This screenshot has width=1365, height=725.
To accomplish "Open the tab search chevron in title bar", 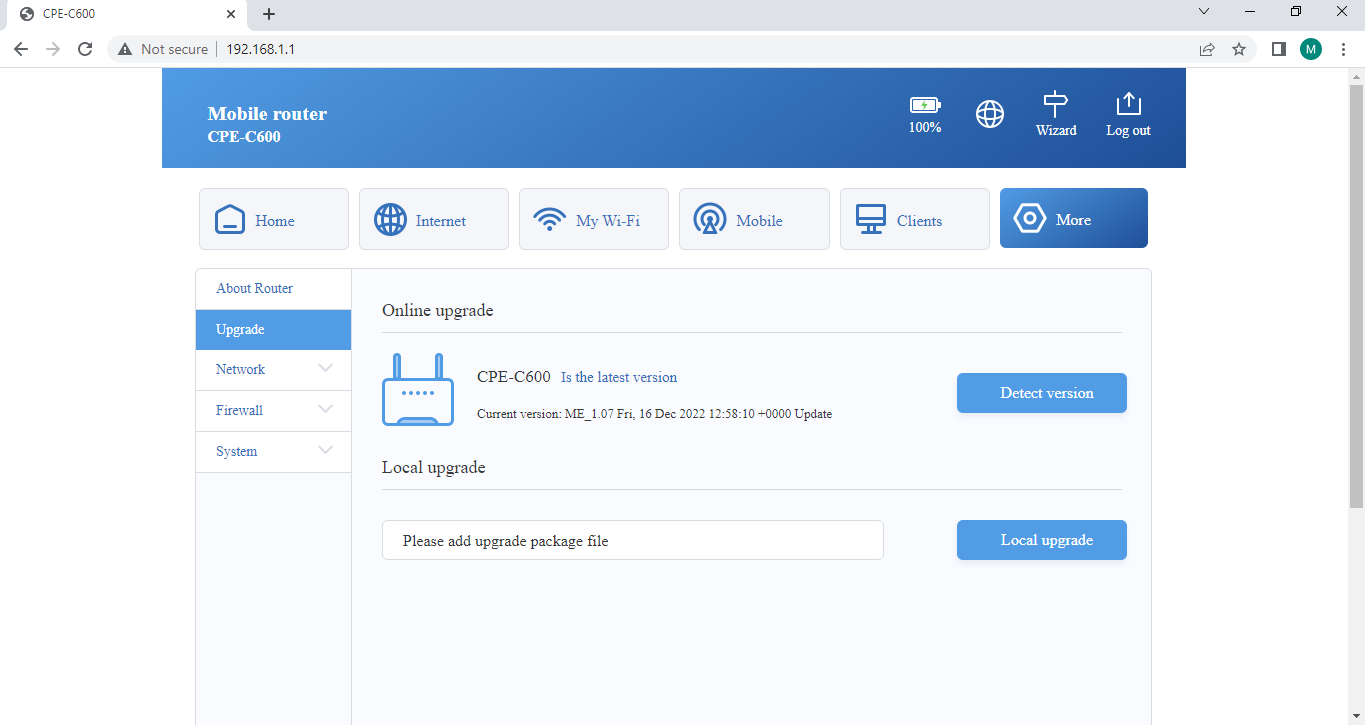I will [x=1204, y=12].
